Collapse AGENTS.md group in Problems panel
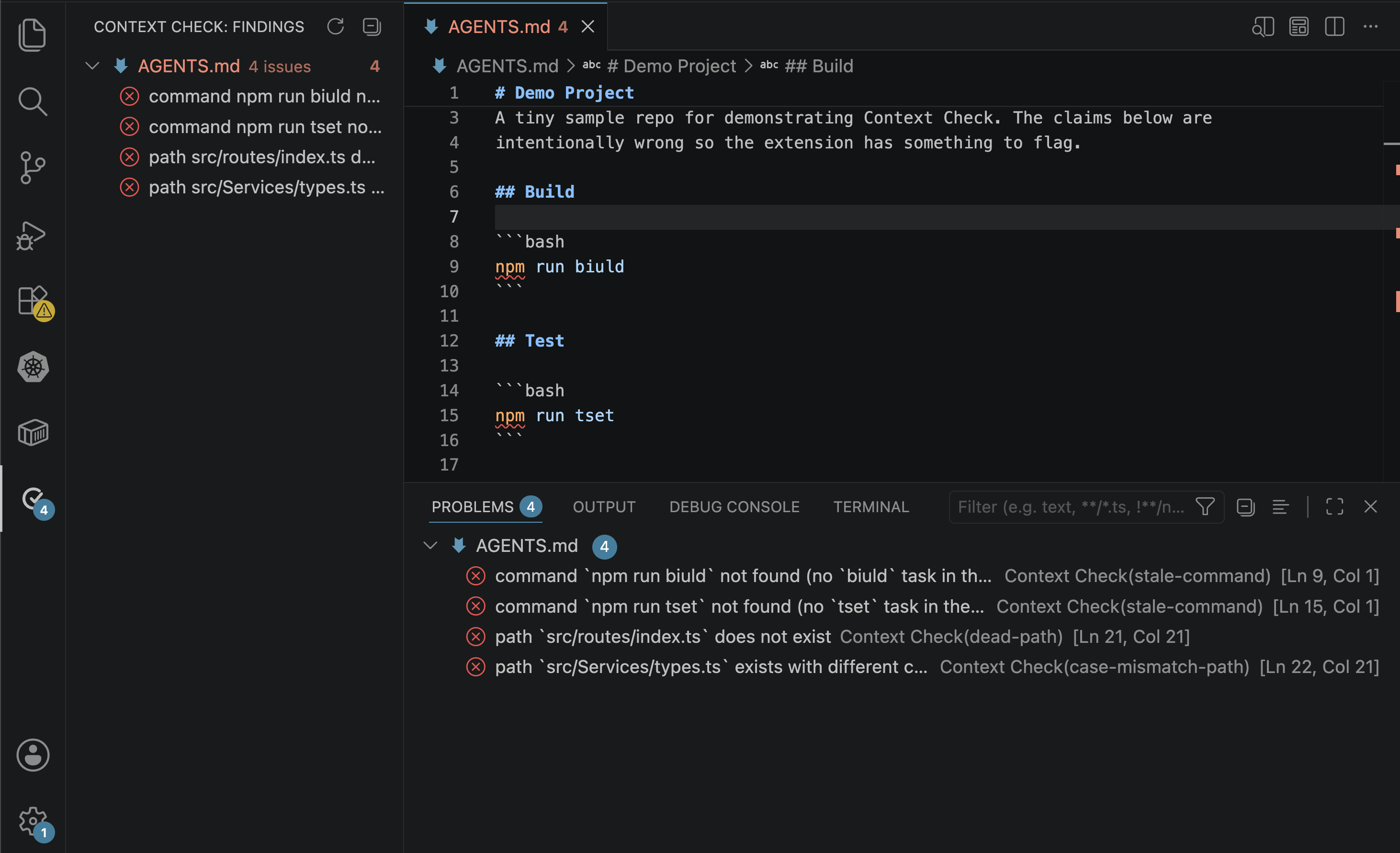Viewport: 1400px width, 853px height. [x=430, y=545]
